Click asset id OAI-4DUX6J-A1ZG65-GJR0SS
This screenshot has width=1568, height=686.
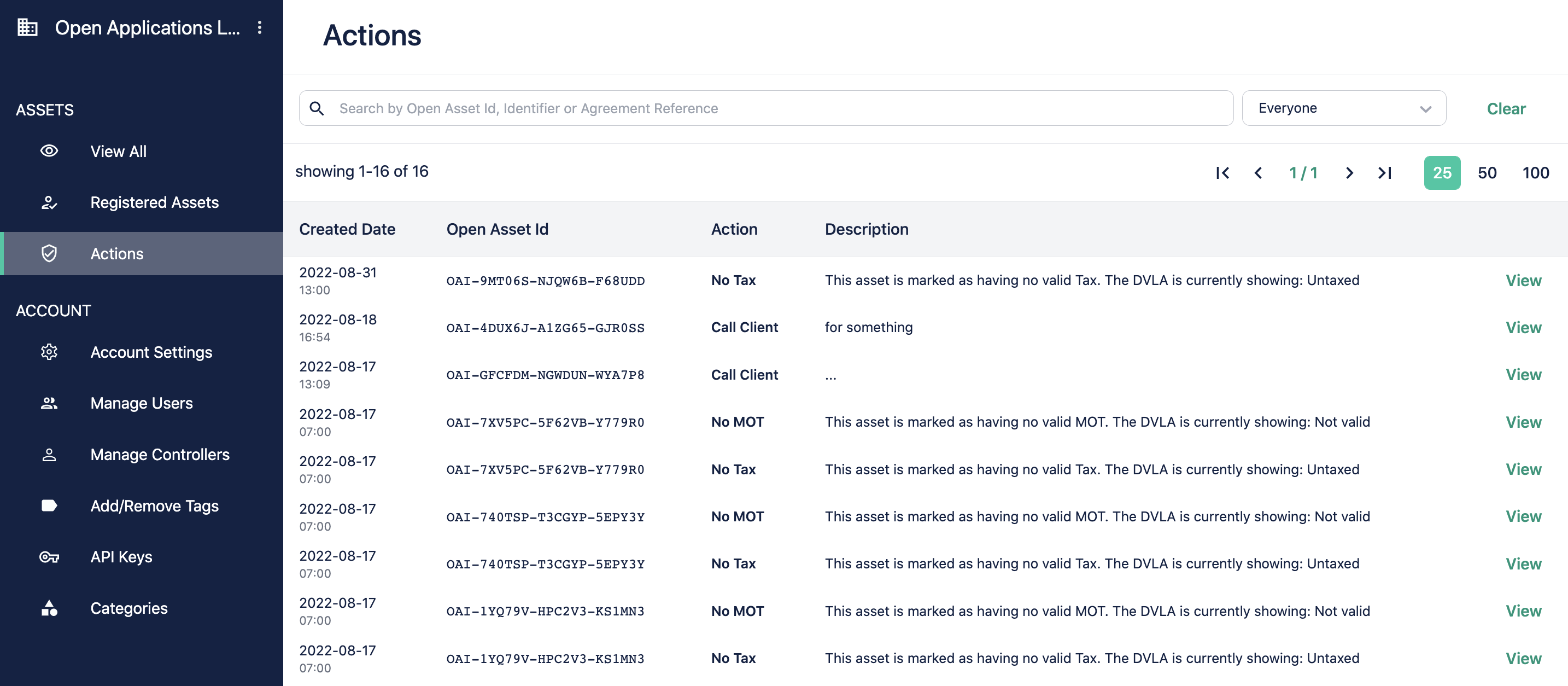[546, 328]
